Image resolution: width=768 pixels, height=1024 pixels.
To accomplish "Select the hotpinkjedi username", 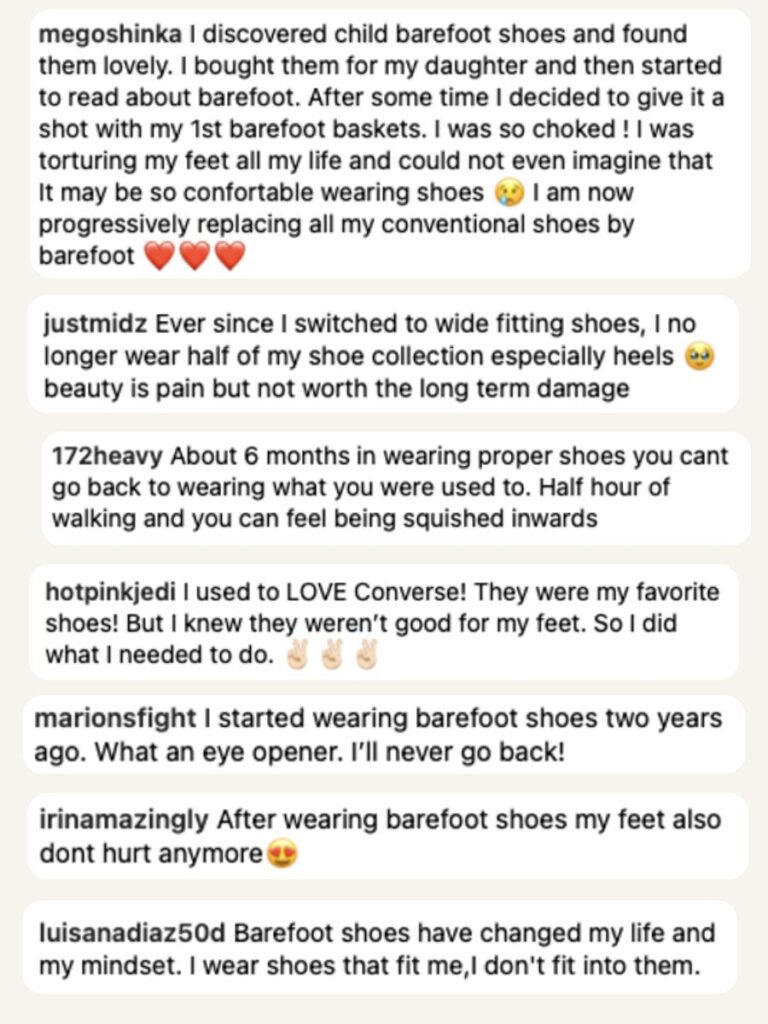I will 109,591.
